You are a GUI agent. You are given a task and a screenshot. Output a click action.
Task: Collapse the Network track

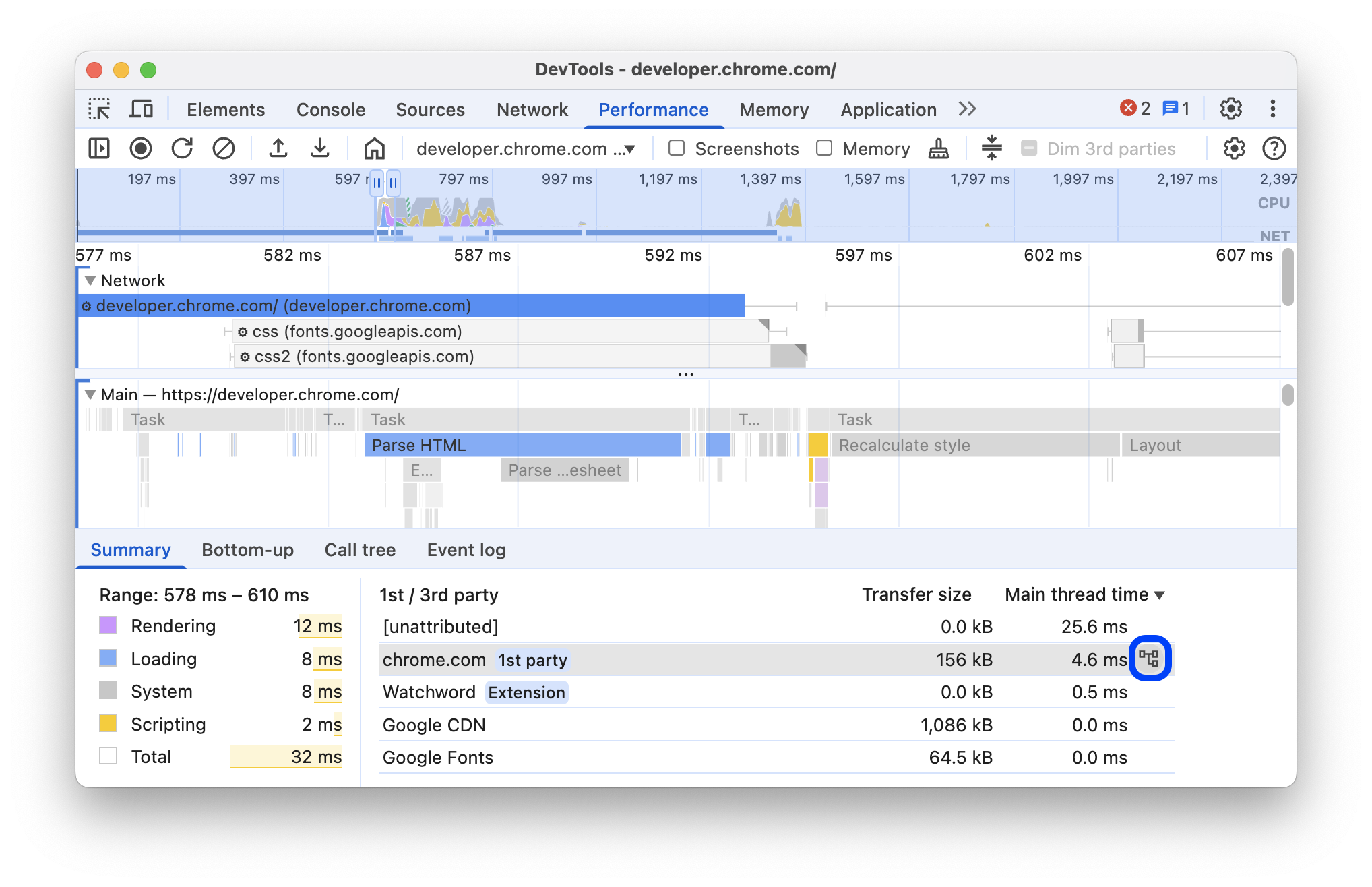tap(90, 280)
